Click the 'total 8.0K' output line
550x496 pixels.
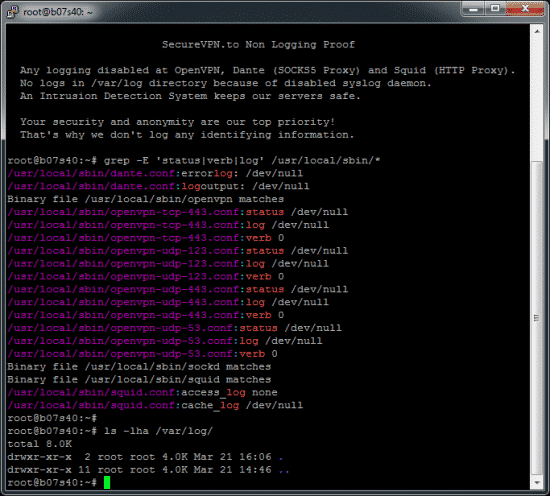[x=40, y=444]
